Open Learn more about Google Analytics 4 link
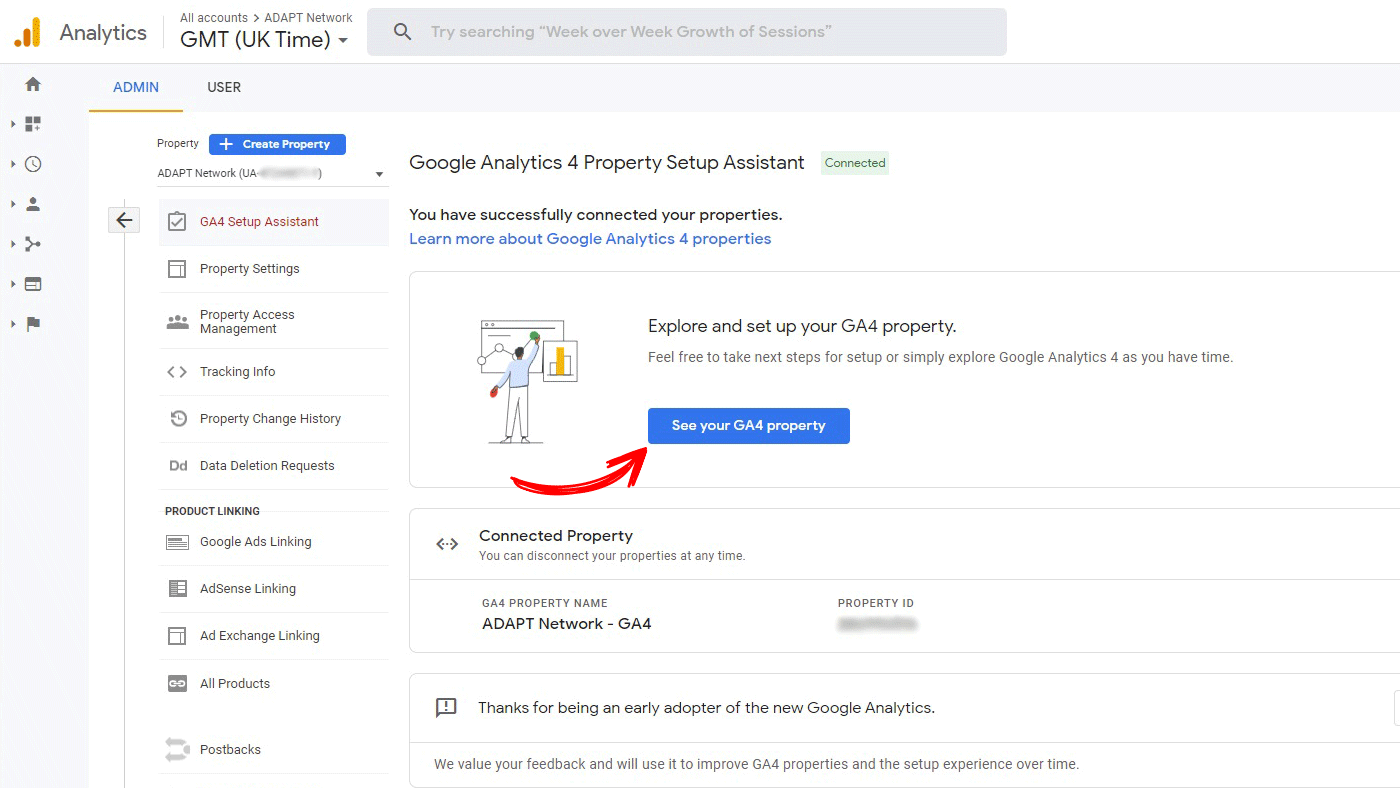 (x=590, y=239)
